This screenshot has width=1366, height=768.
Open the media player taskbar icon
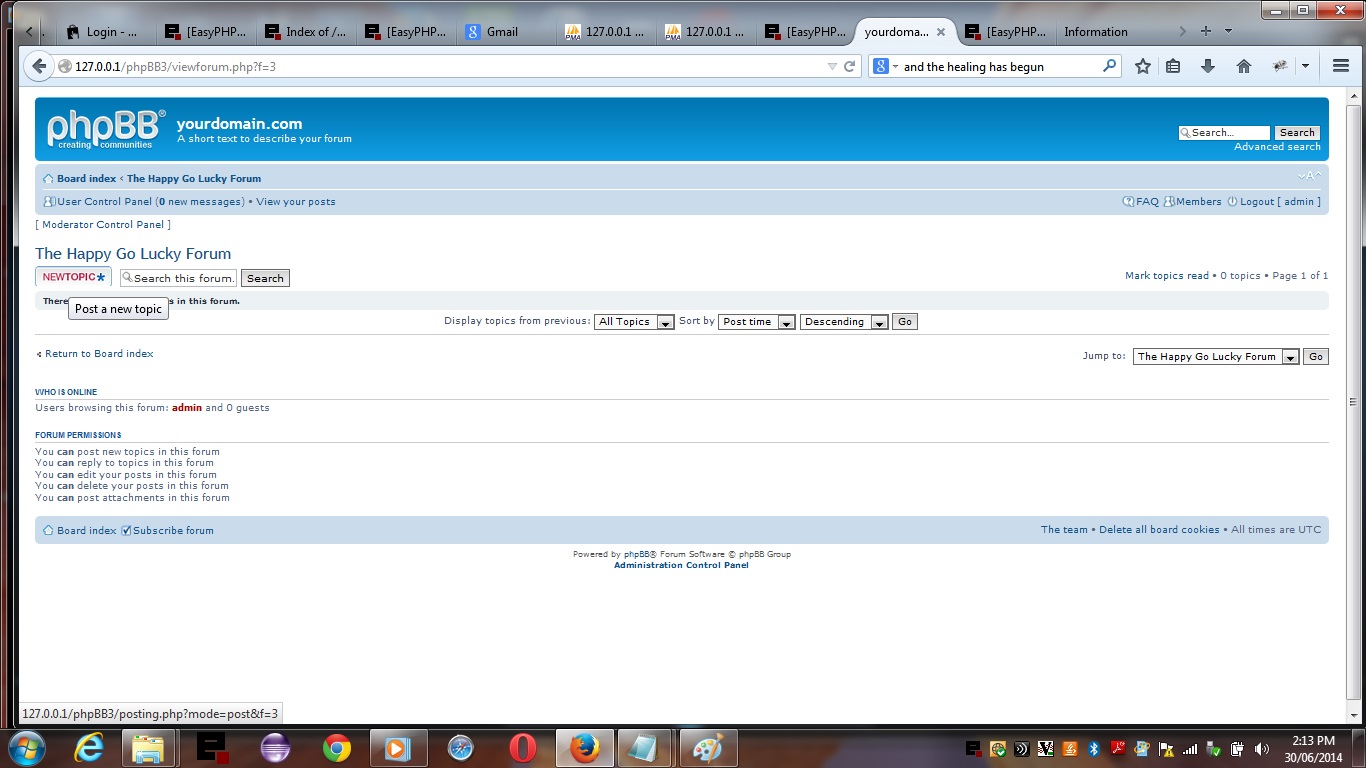pyautogui.click(x=398, y=747)
